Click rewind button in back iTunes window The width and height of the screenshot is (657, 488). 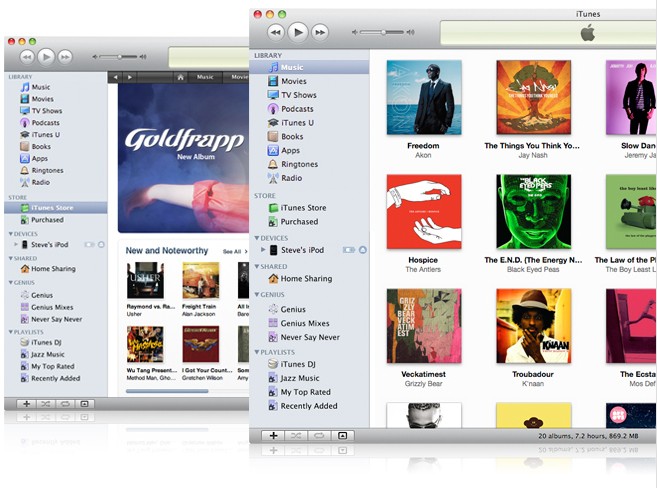pos(27,57)
